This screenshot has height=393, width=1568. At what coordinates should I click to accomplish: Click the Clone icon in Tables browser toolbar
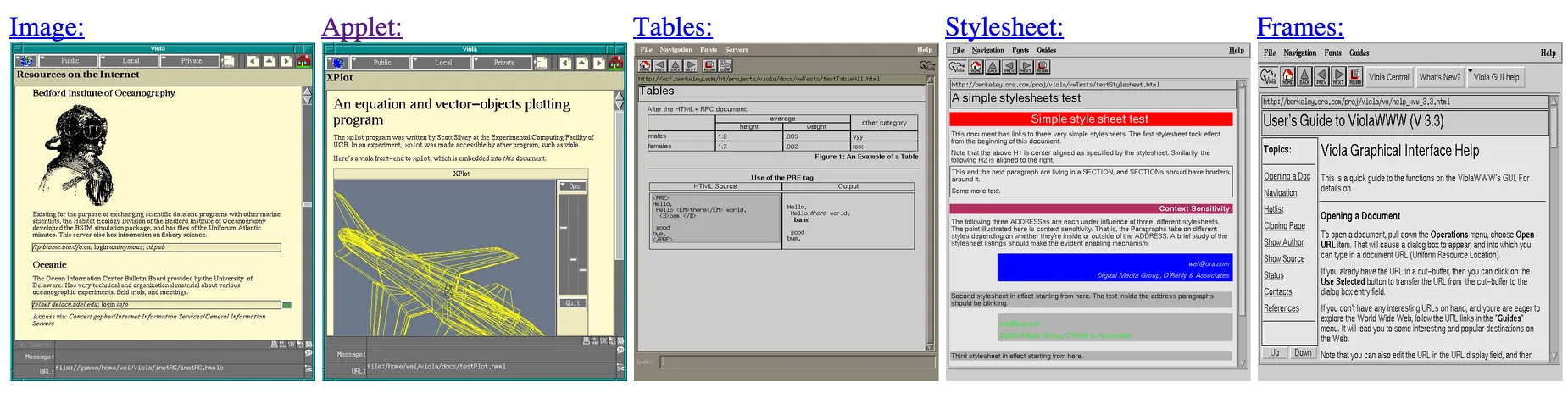click(726, 65)
